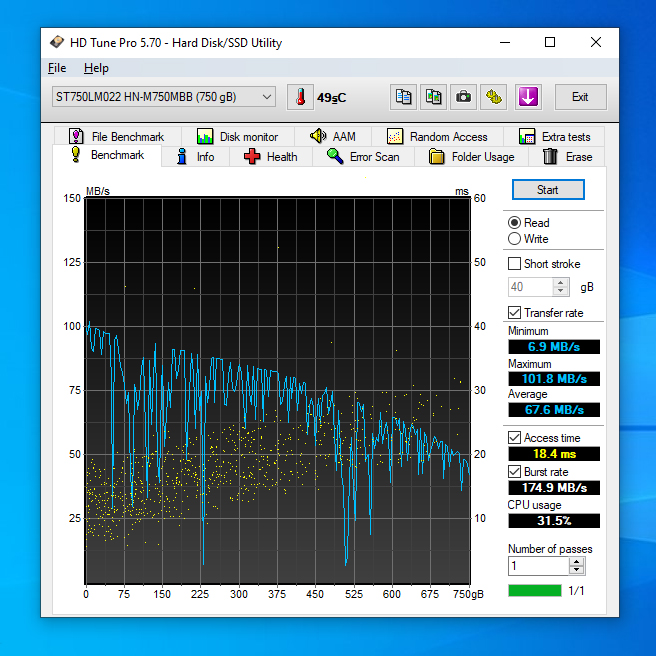Copy info to clipboard icon
The height and width of the screenshot is (656, 656).
point(403,97)
